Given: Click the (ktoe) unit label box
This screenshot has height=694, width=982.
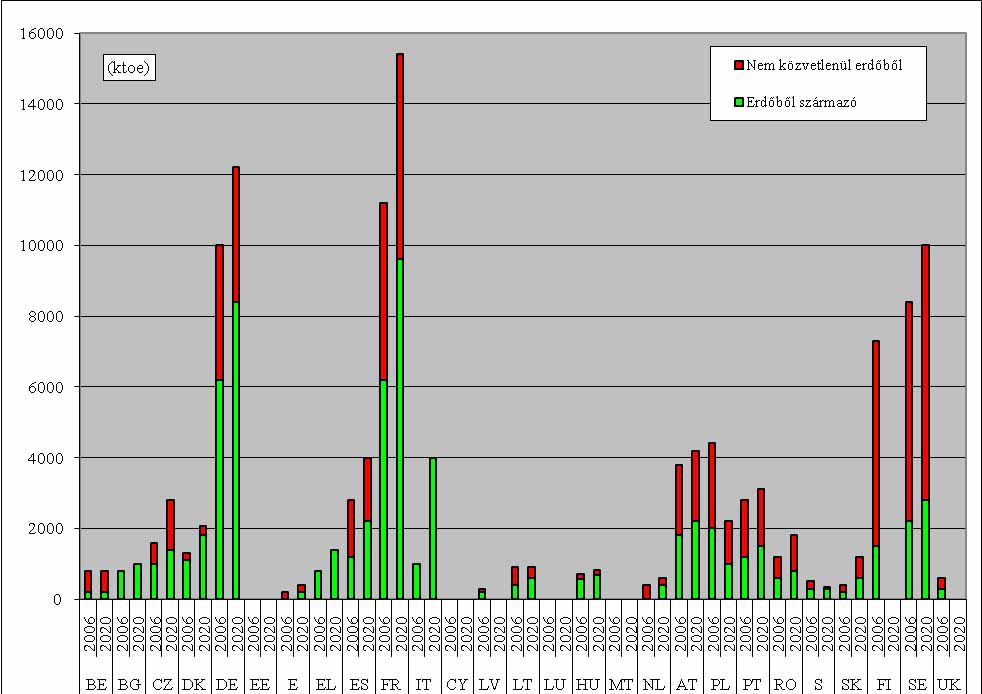Looking at the screenshot, I should pyautogui.click(x=131, y=68).
